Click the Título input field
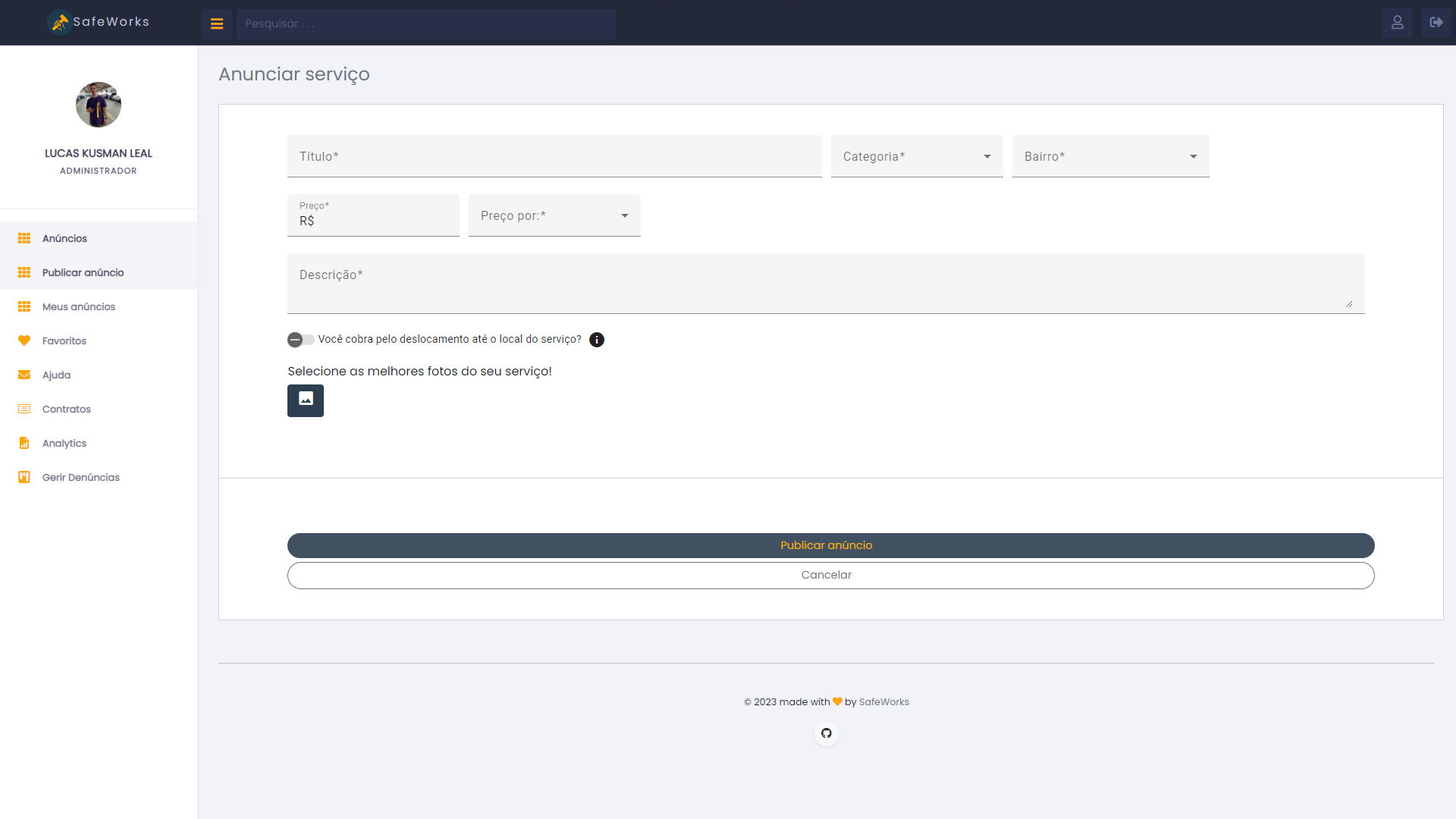 click(554, 156)
